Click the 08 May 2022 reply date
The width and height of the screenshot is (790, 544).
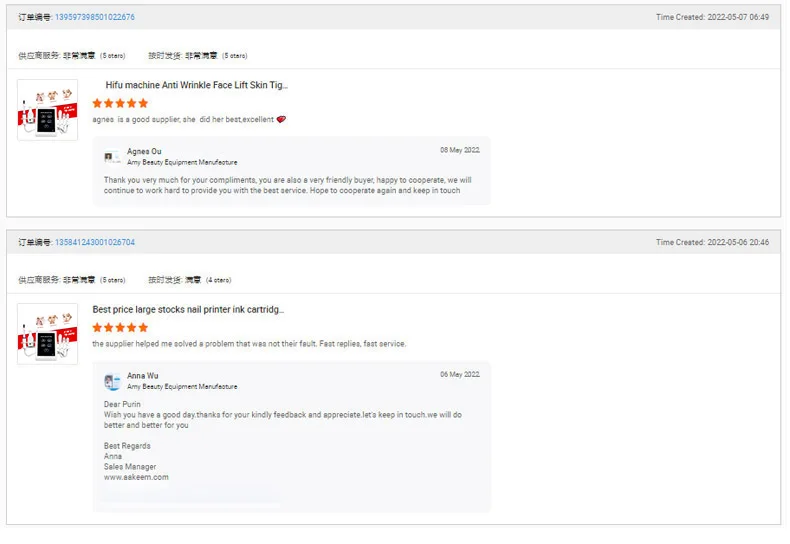pos(460,150)
